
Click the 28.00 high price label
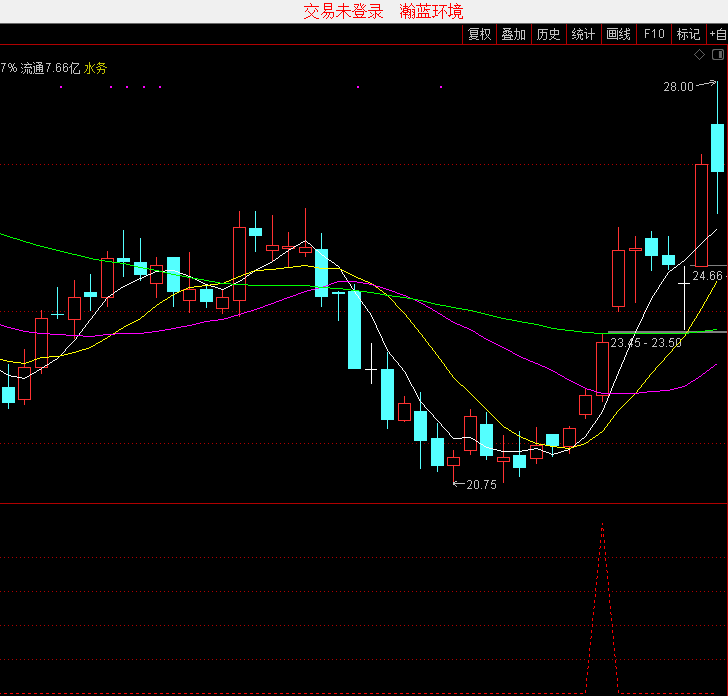677,87
